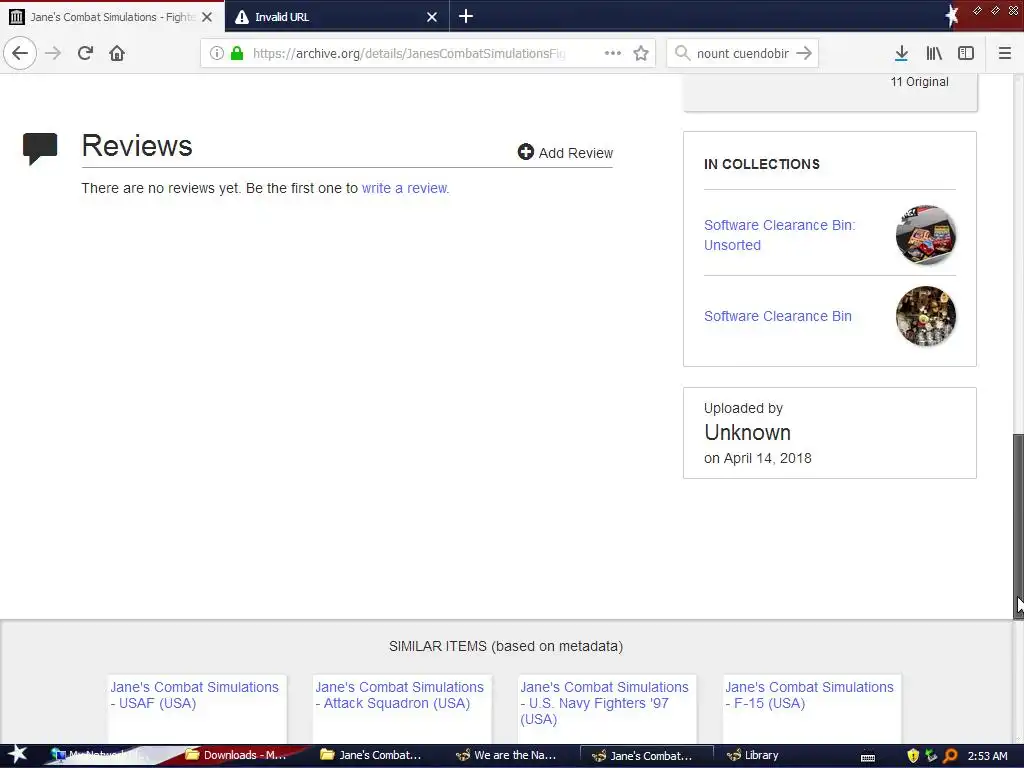Submit search with the arrow button
1024x768 pixels.
click(x=804, y=53)
